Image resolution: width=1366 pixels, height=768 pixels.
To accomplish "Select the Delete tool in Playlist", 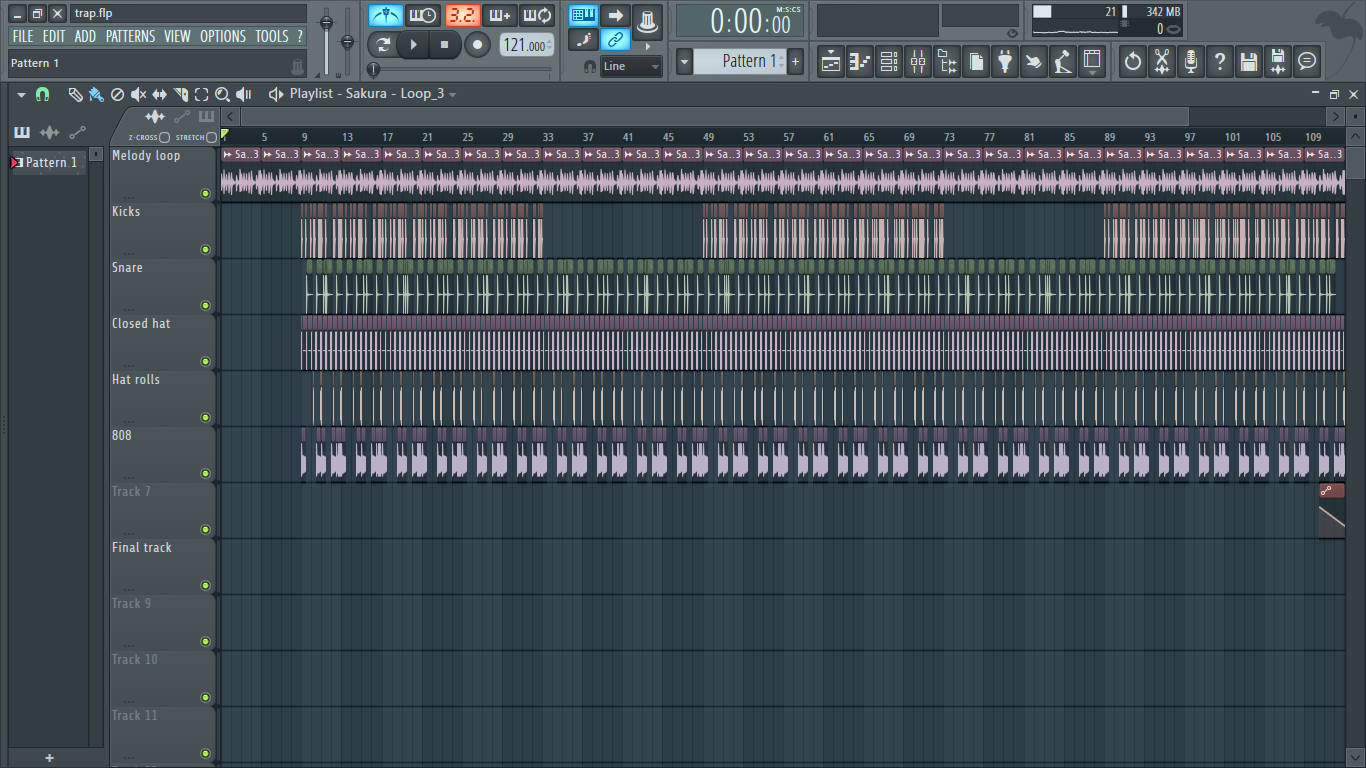I will point(117,94).
